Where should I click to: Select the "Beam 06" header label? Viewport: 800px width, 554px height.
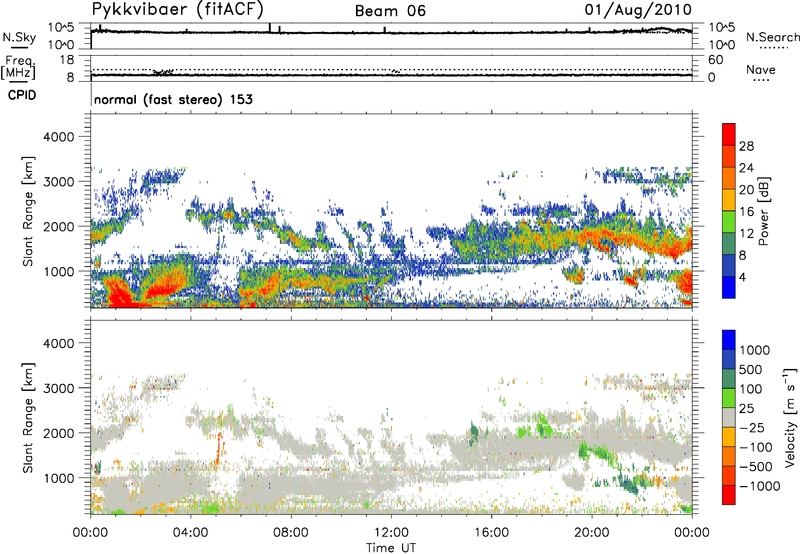pyautogui.click(x=390, y=11)
